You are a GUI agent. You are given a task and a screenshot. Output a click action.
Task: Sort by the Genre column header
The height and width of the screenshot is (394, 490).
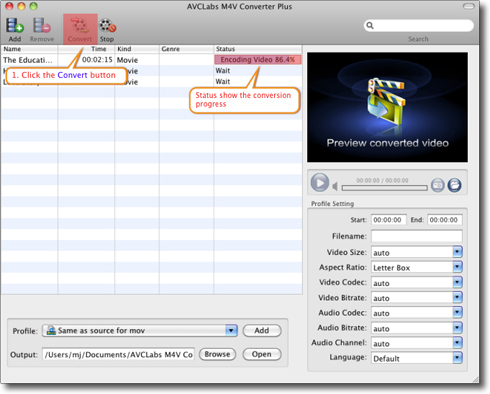186,49
